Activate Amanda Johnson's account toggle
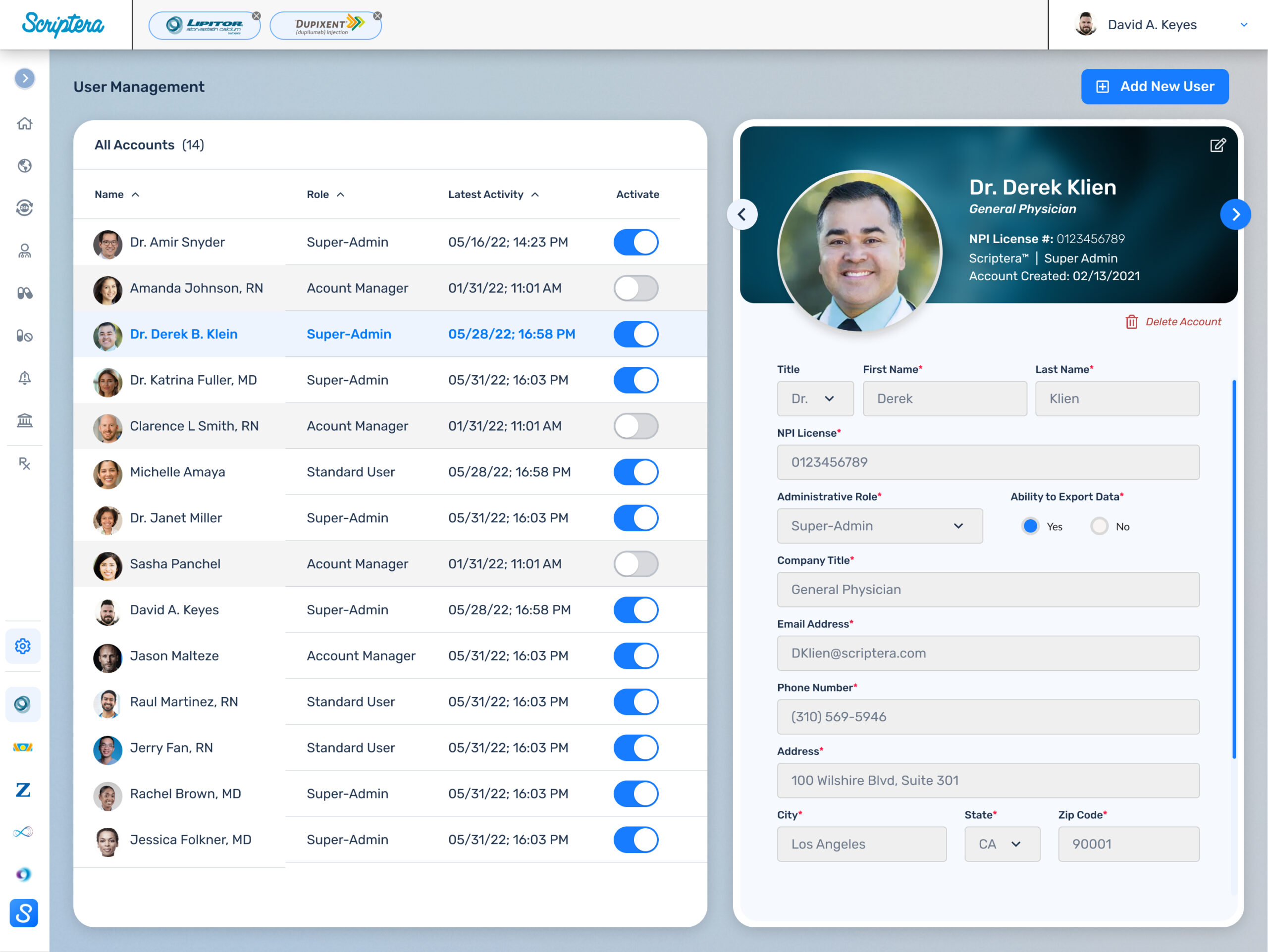 635,288
